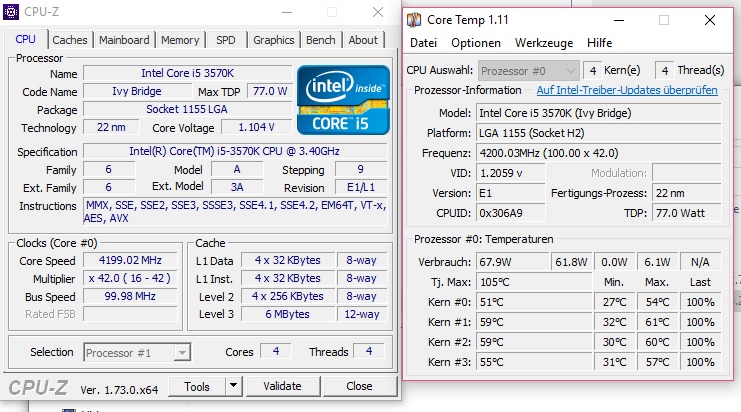Viewport: 741px width, 412px height.
Task: Click the Frequenz value 4200.03MHz
Action: 598,153
